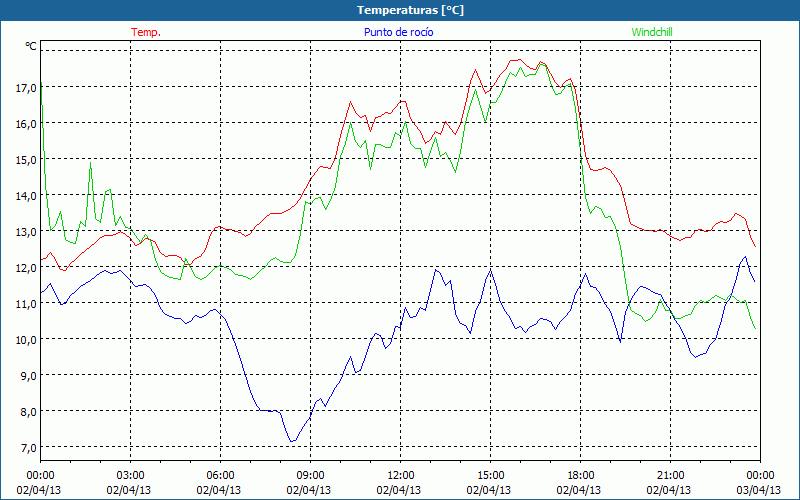This screenshot has height=500, width=800.
Task: Click the 21:00 time axis label
Action: (670, 476)
